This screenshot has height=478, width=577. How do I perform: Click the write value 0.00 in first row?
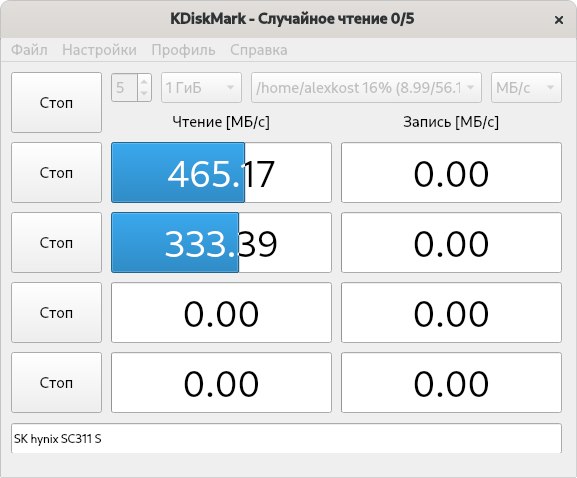click(451, 173)
